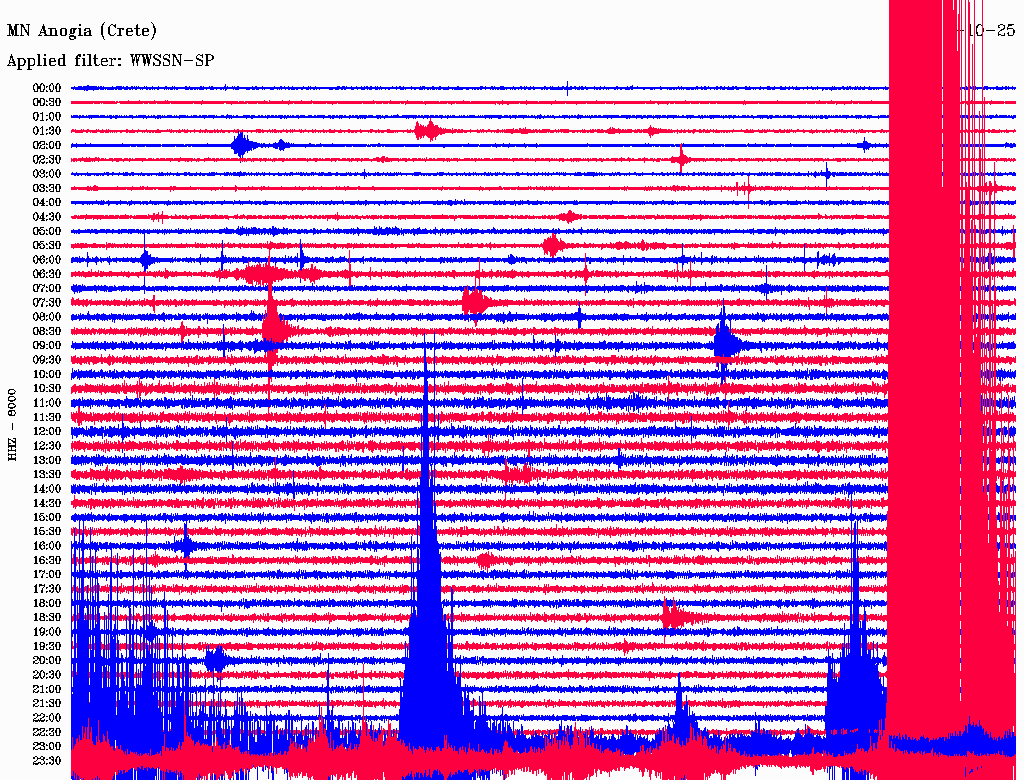Select the 06:00 time label
Image resolution: width=1024 pixels, height=780 pixels.
[x=47, y=260]
